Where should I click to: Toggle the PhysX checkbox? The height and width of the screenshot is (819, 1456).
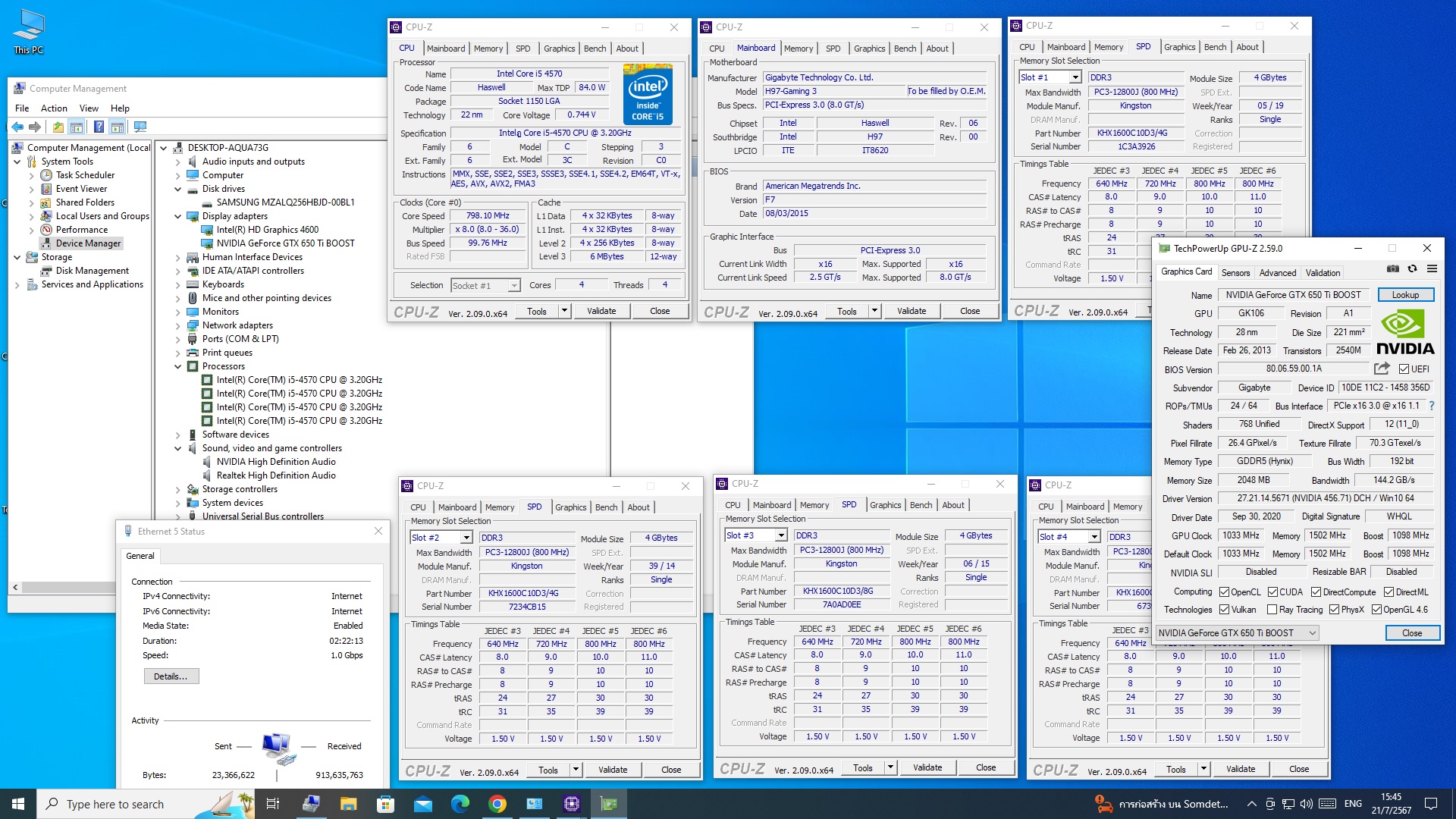(1333, 610)
